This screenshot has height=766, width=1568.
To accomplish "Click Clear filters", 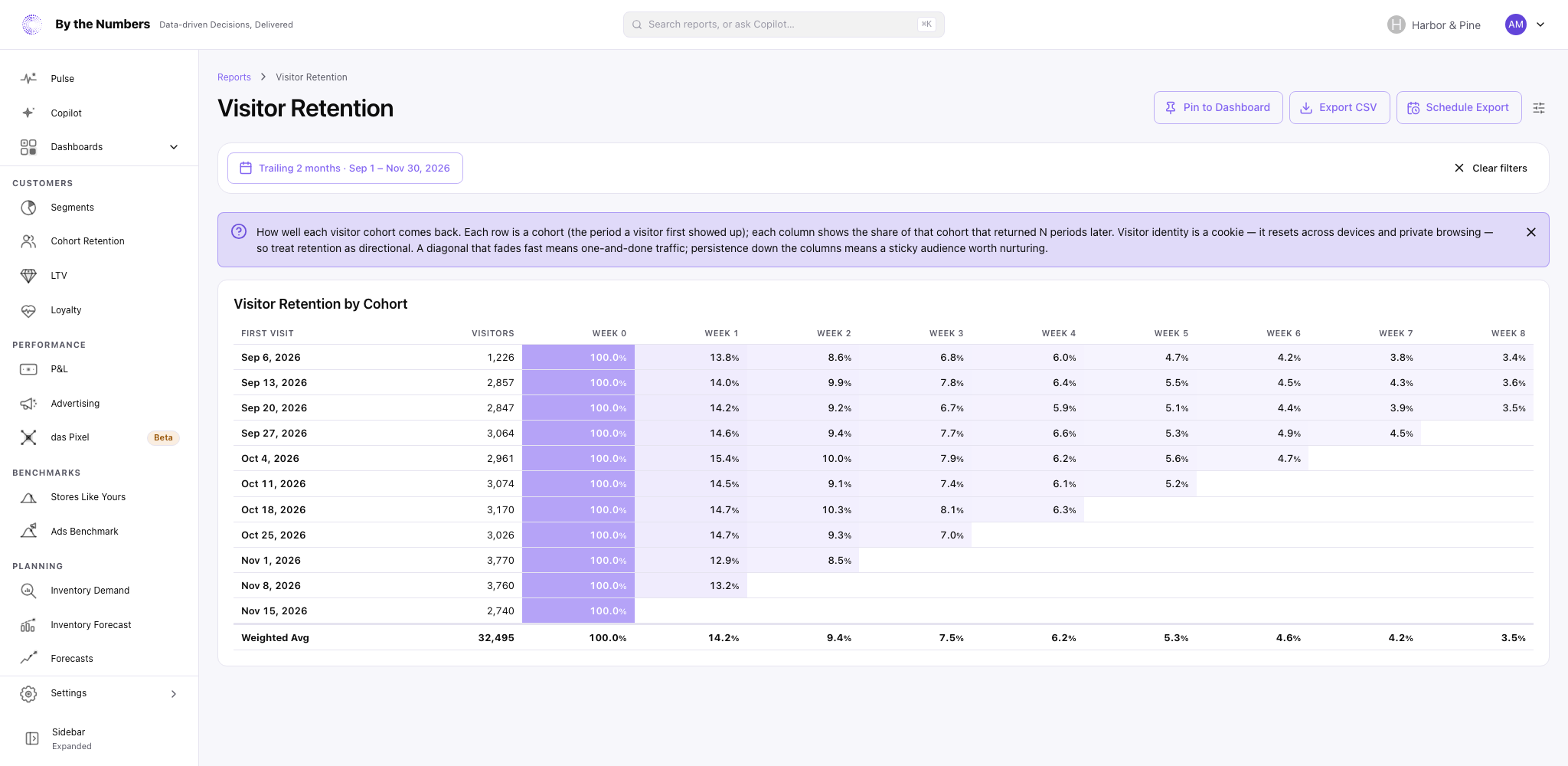I will 1491,168.
